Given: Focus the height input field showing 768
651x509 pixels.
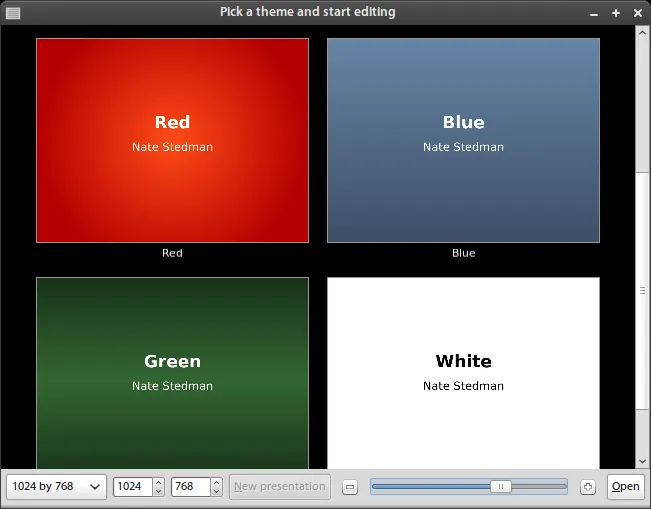Looking at the screenshot, I should click(x=190, y=487).
